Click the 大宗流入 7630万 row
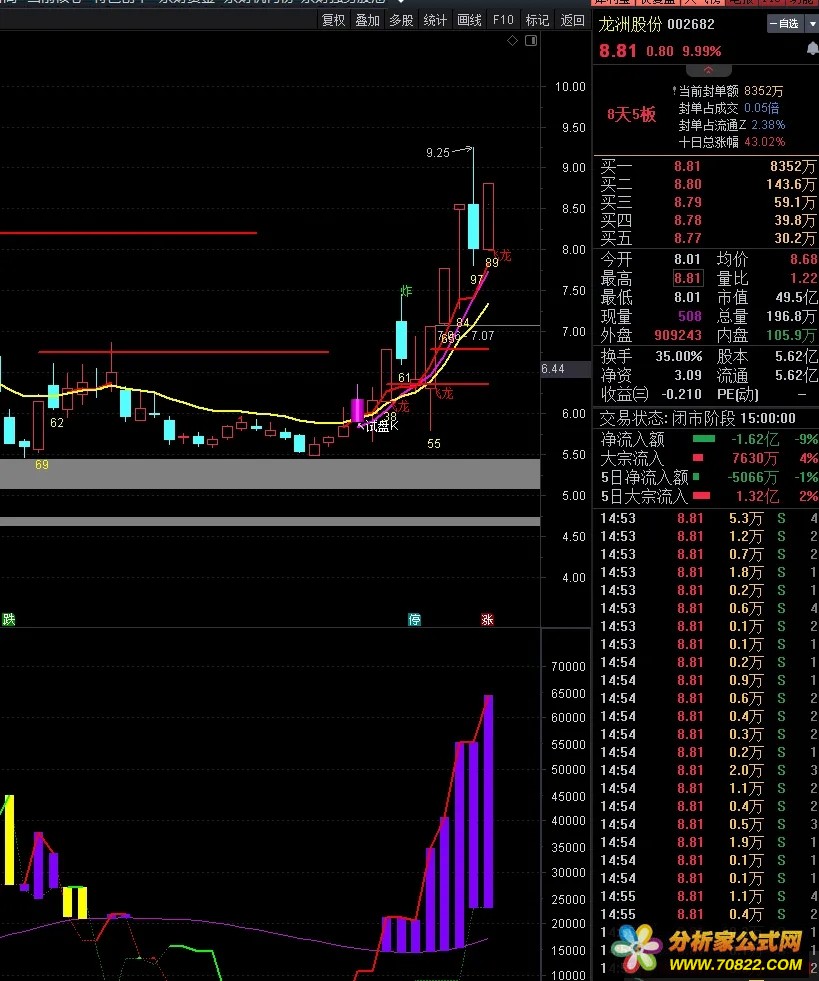Image resolution: width=819 pixels, height=981 pixels. click(708, 459)
